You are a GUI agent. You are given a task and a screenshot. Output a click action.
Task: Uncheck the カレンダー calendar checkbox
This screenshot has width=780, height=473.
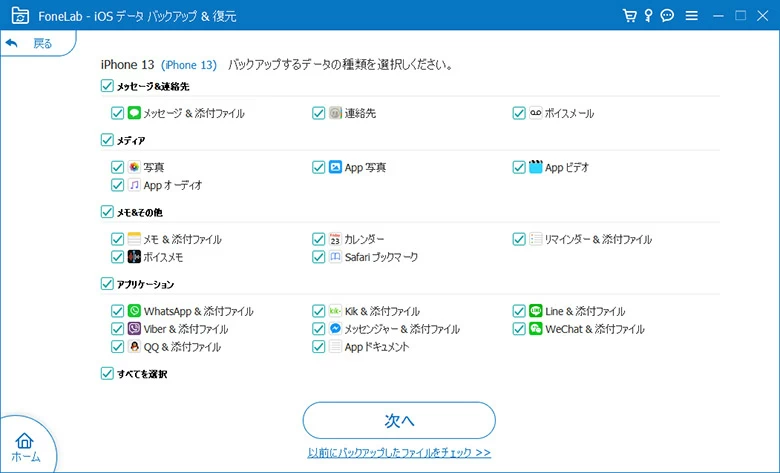coord(318,239)
